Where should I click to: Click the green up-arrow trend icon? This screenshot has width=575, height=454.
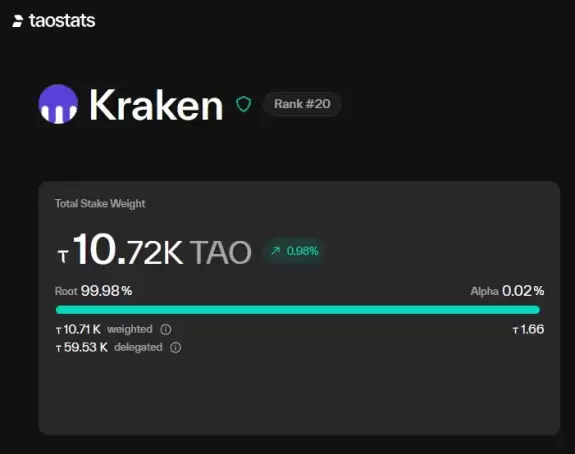tap(275, 251)
